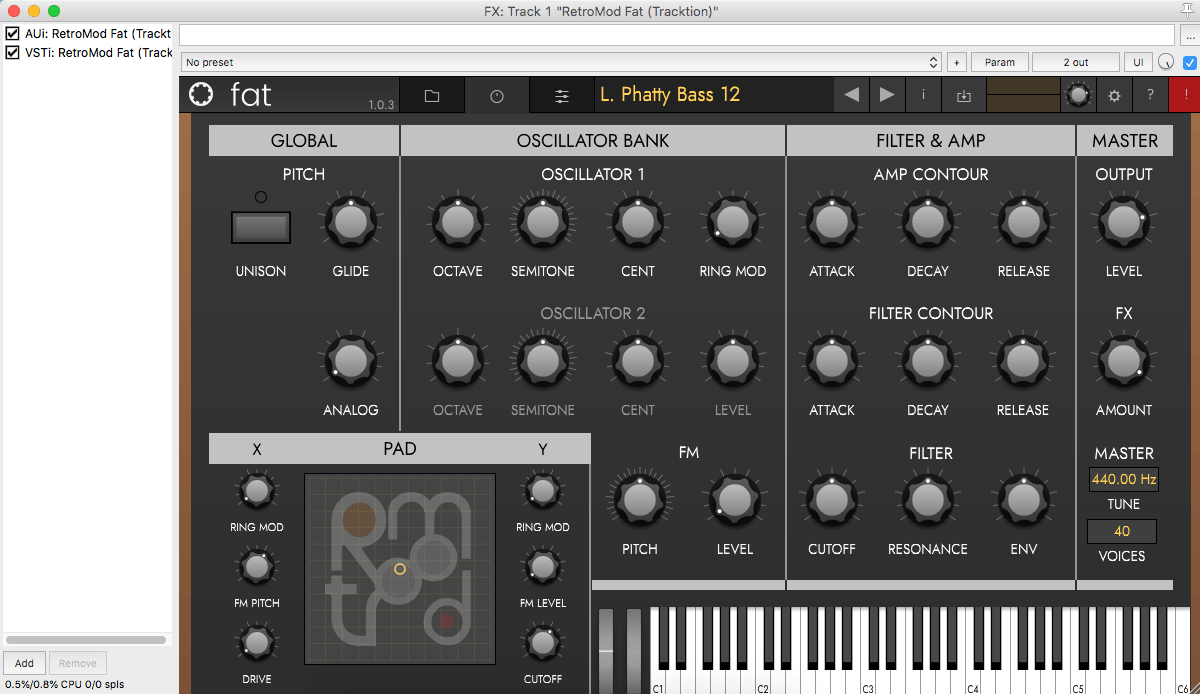Image resolution: width=1200 pixels, height=694 pixels.
Task: Click Oscillator 1 OCTAVE knob
Action: tap(458, 222)
